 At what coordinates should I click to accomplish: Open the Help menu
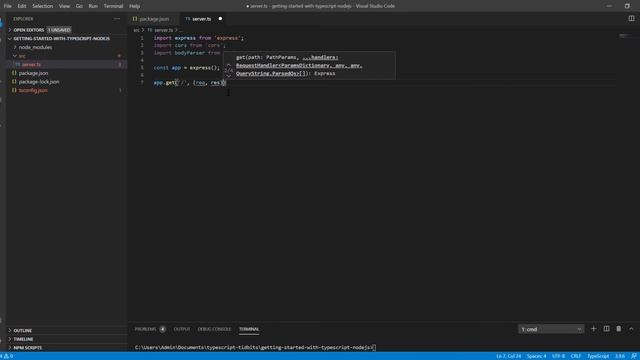pos(134,6)
